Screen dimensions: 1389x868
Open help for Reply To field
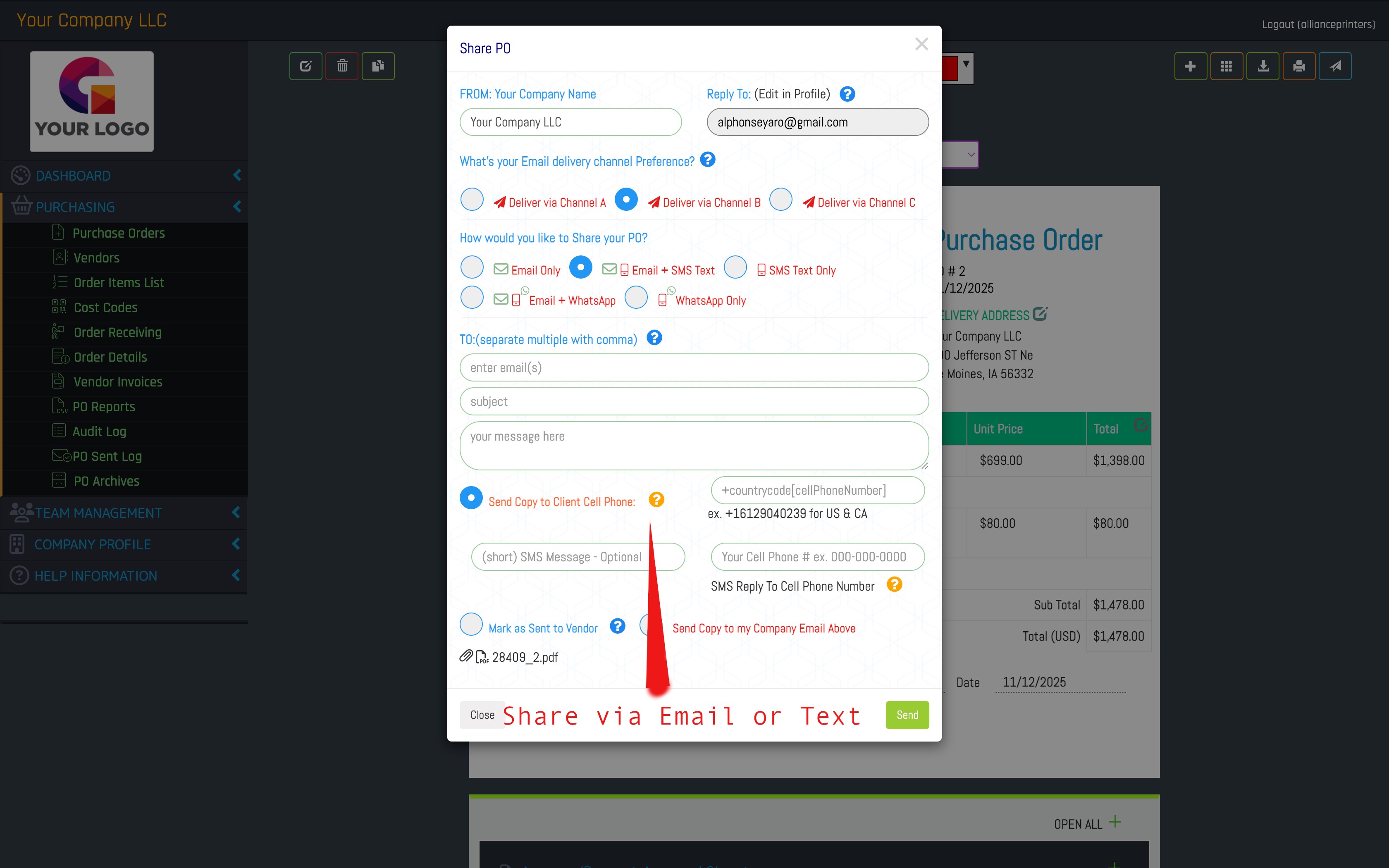[847, 94]
